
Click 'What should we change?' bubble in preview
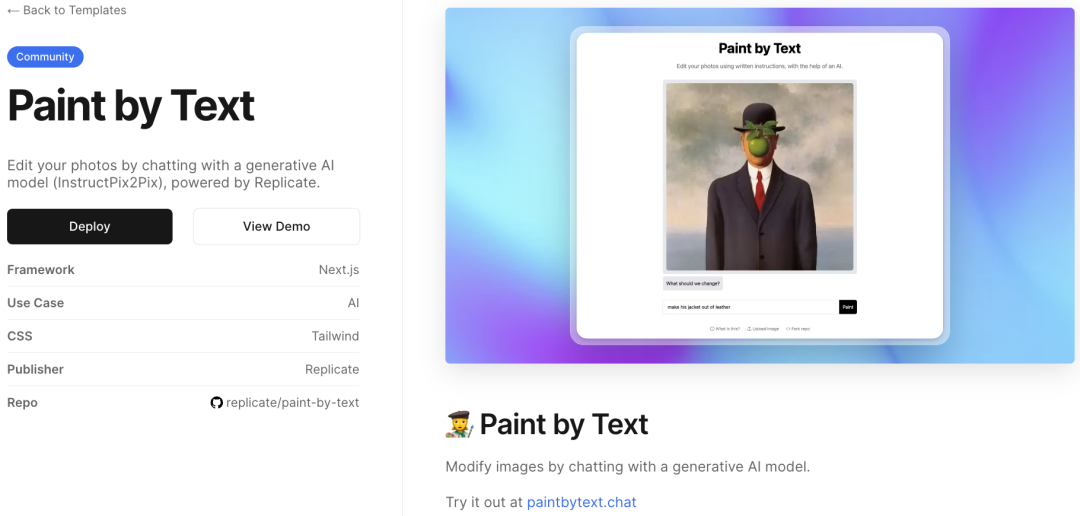693,283
